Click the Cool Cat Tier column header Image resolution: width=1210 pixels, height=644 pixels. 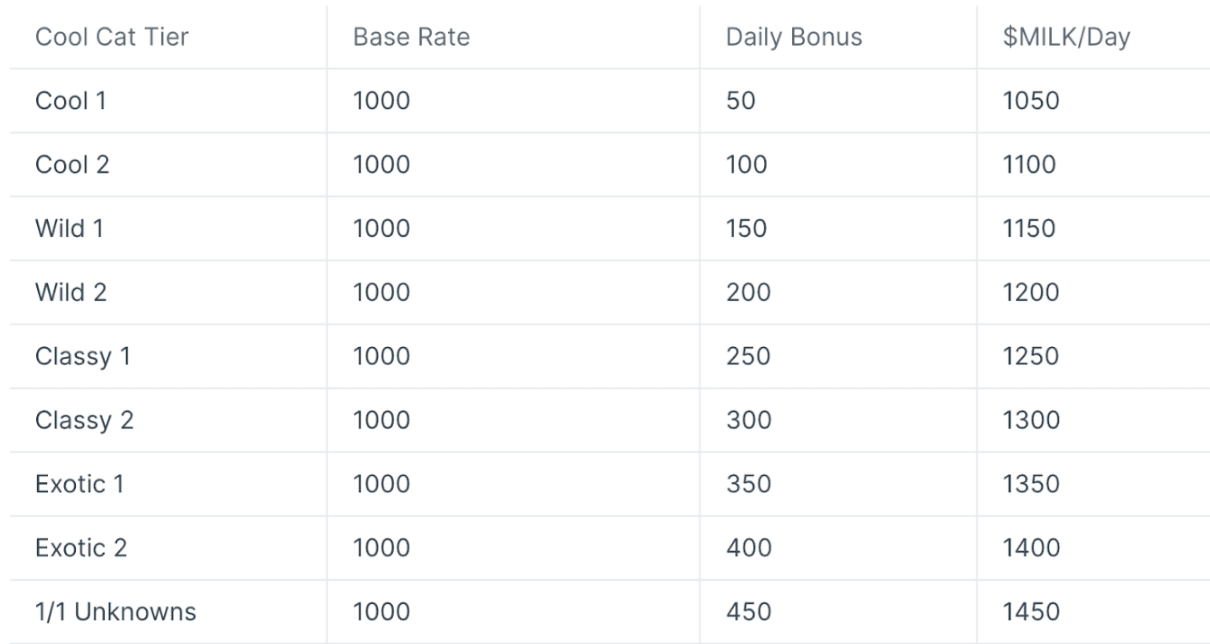coord(112,38)
